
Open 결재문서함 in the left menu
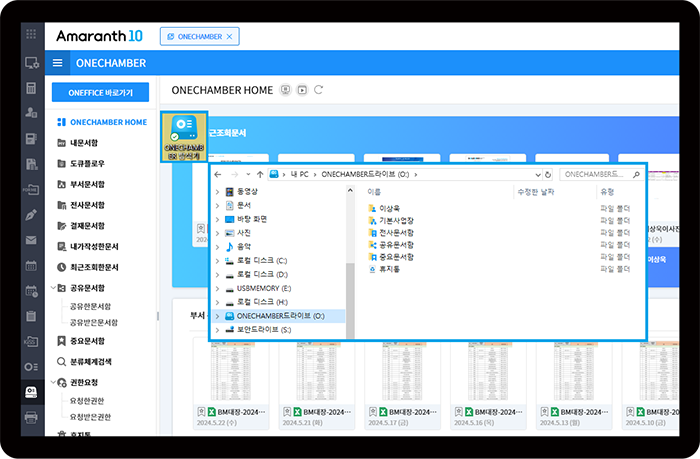click(81, 226)
